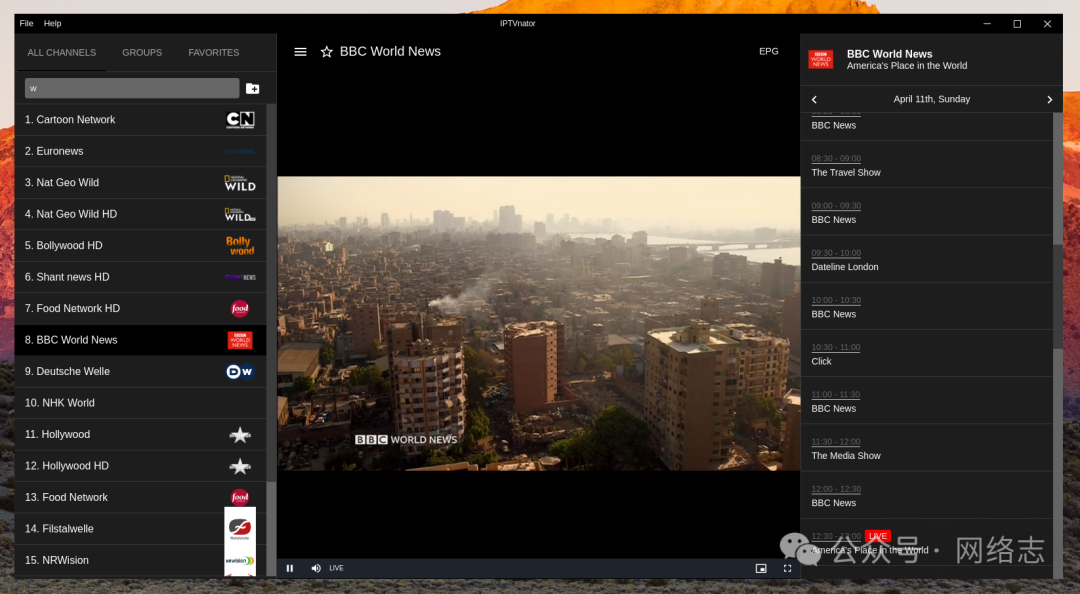Pause the live video stream
The image size is (1080, 594).
290,568
